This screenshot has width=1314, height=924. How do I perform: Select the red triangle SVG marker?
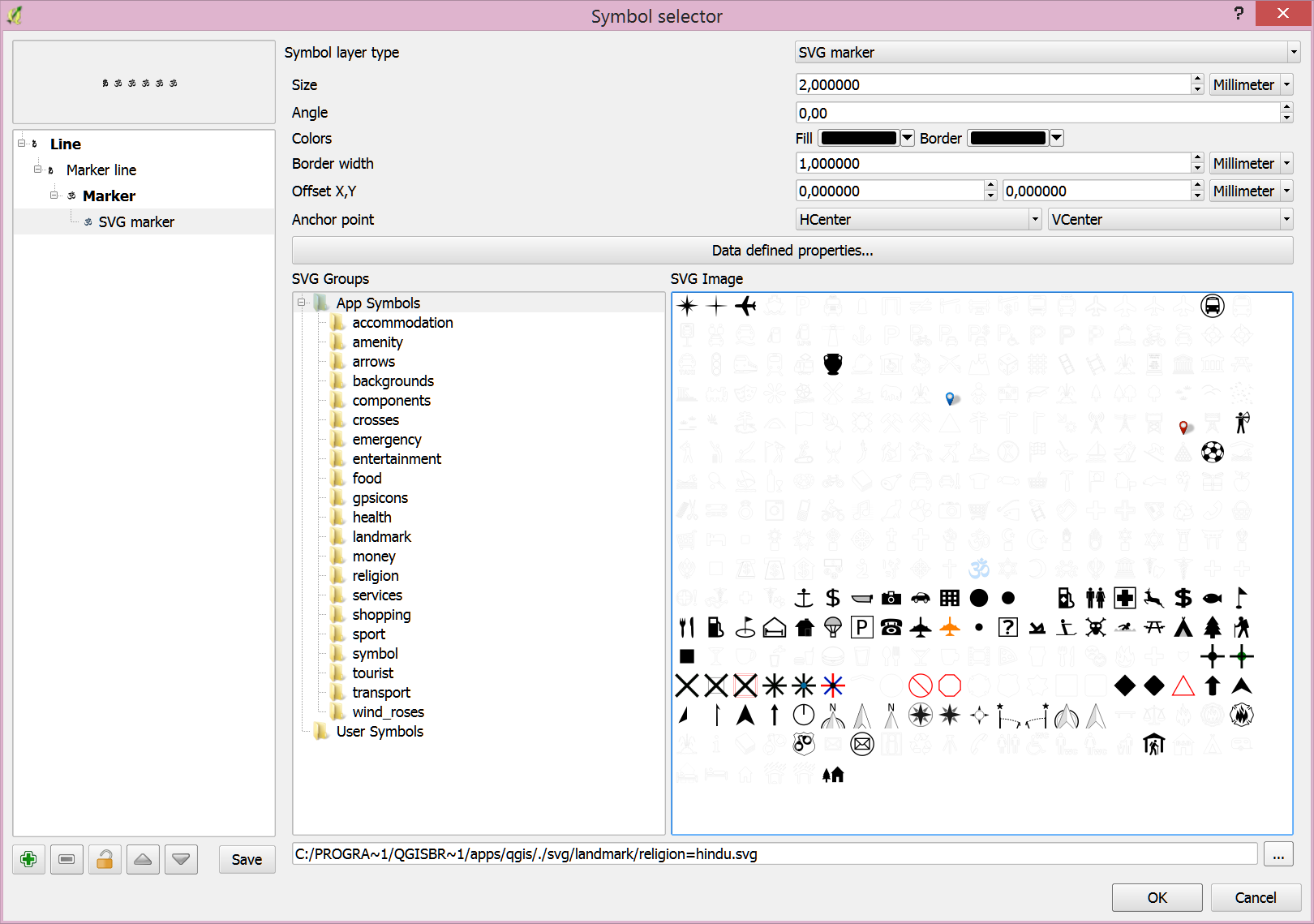tap(1183, 686)
